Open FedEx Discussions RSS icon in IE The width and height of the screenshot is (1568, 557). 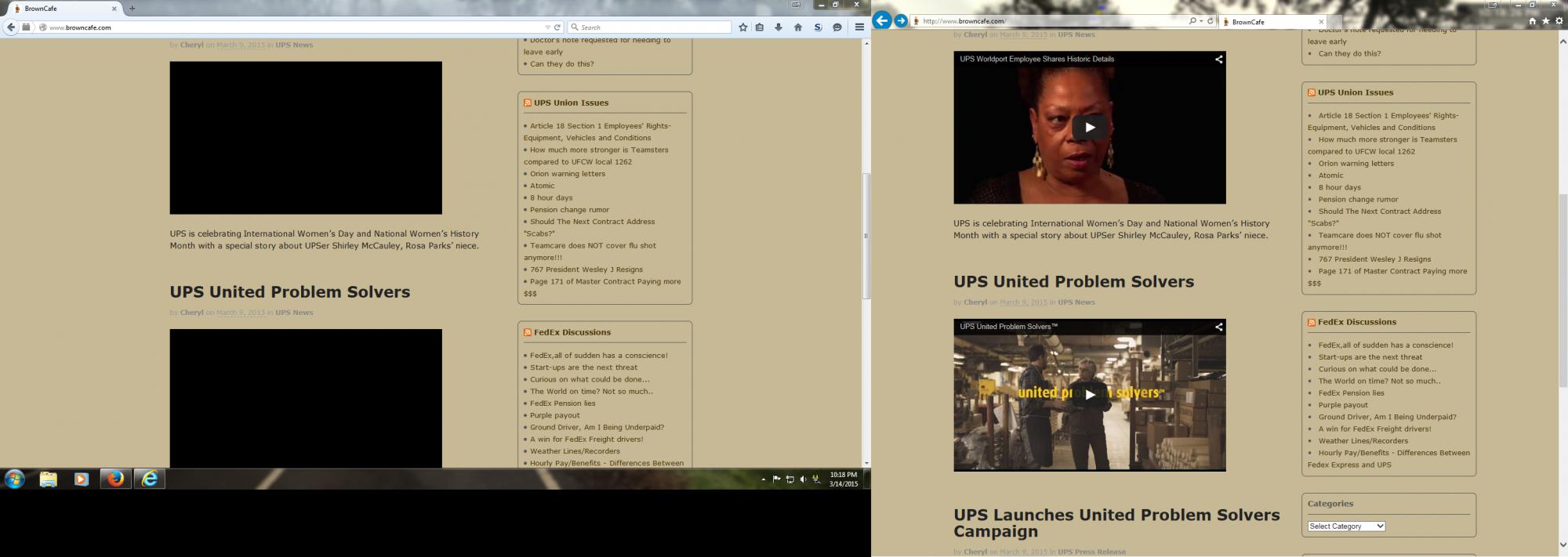pyautogui.click(x=1312, y=322)
